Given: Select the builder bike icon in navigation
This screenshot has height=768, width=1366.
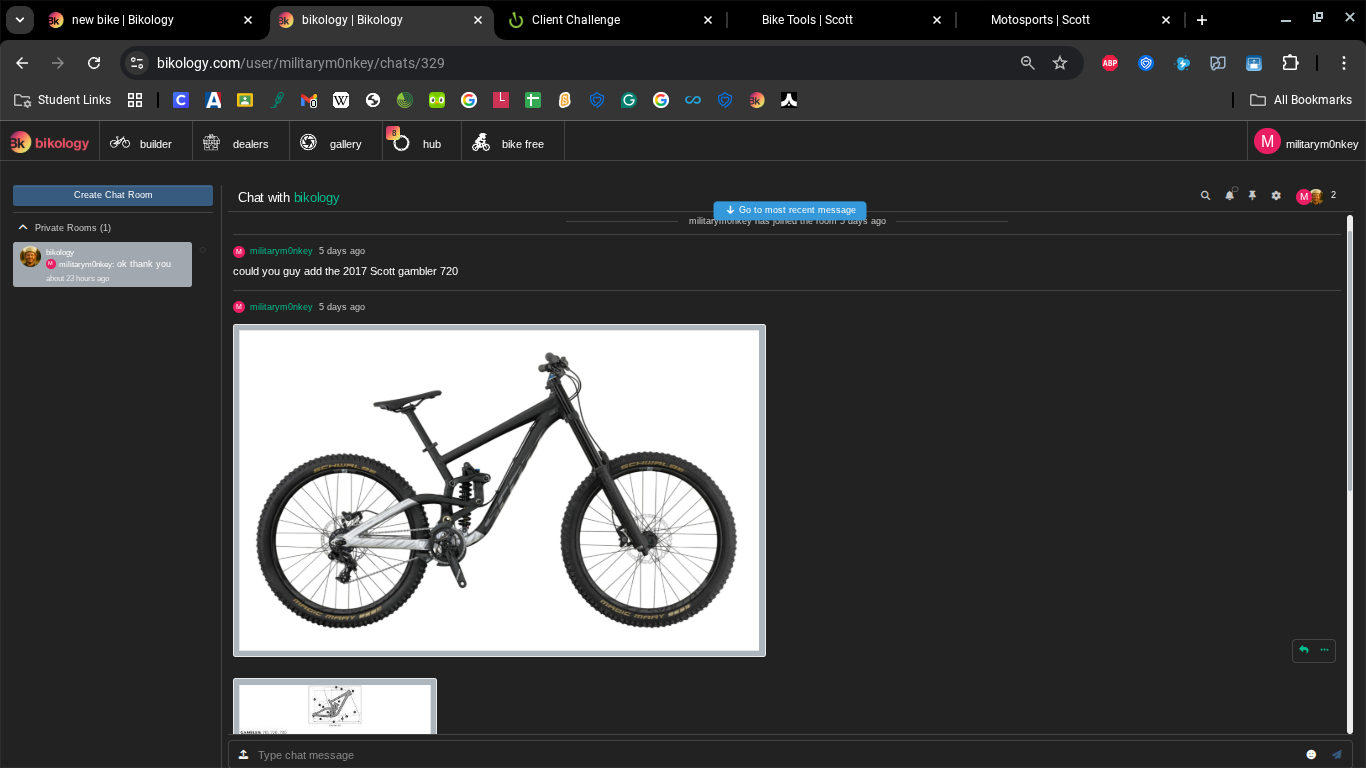Looking at the screenshot, I should tap(118, 143).
